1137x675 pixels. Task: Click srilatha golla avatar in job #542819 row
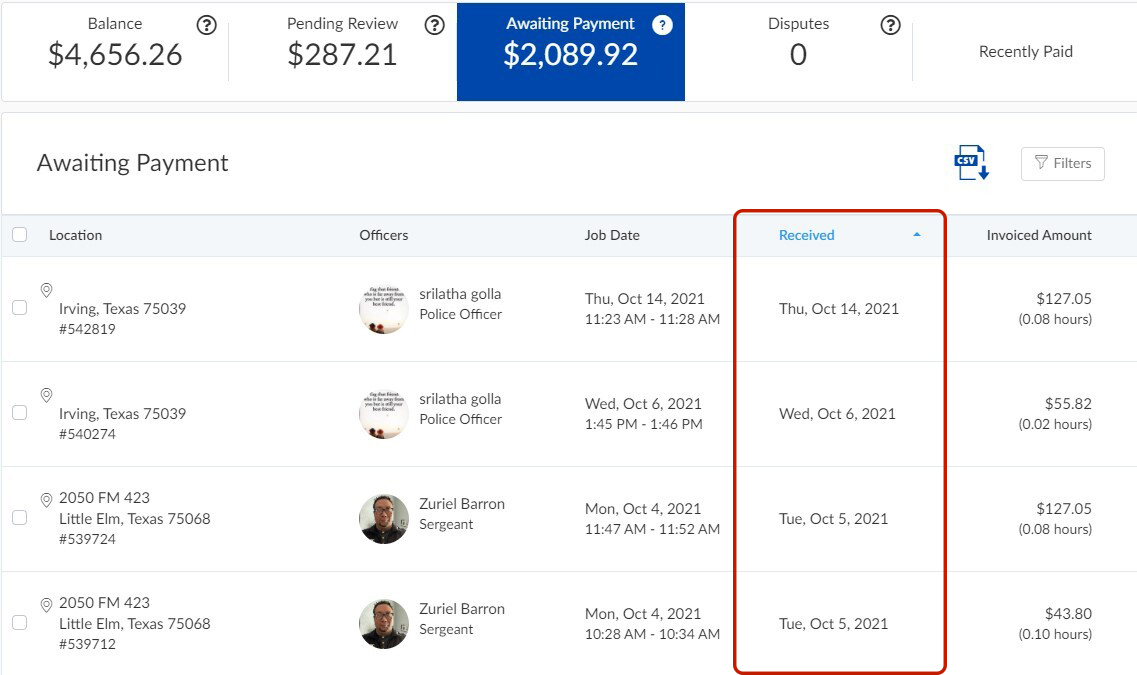[x=384, y=309]
